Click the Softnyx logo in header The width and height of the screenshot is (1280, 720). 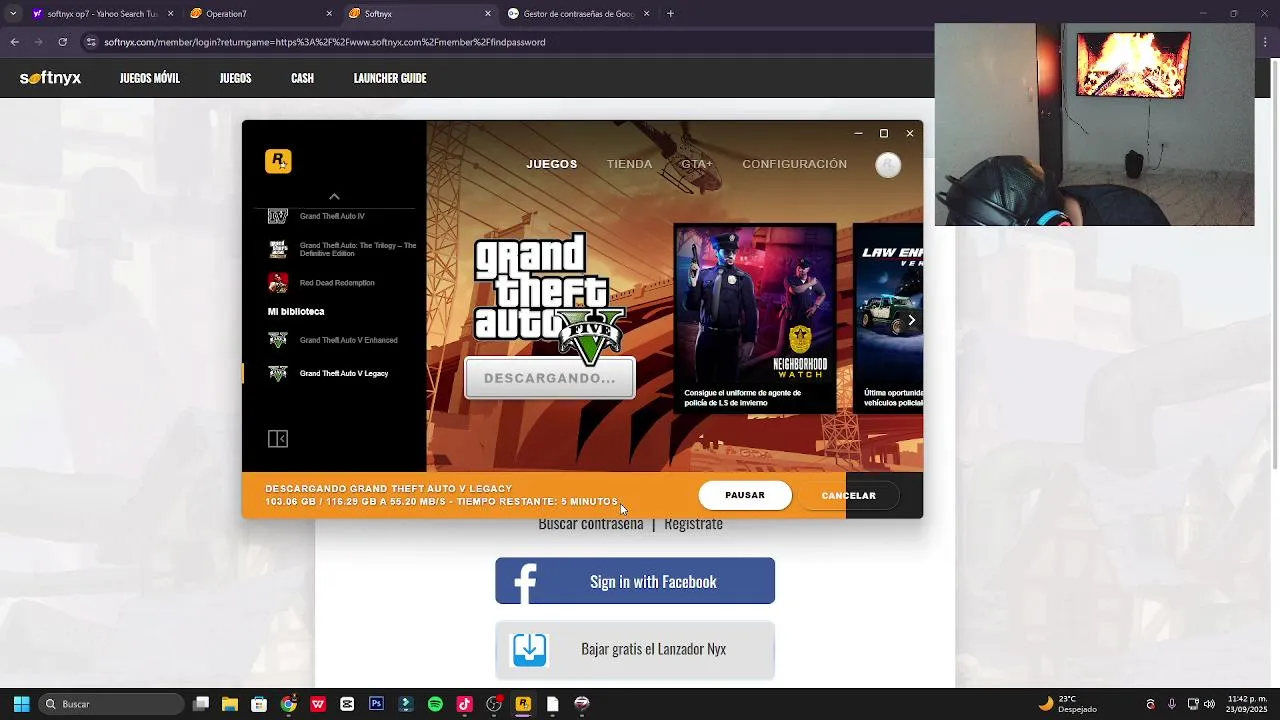[50, 78]
